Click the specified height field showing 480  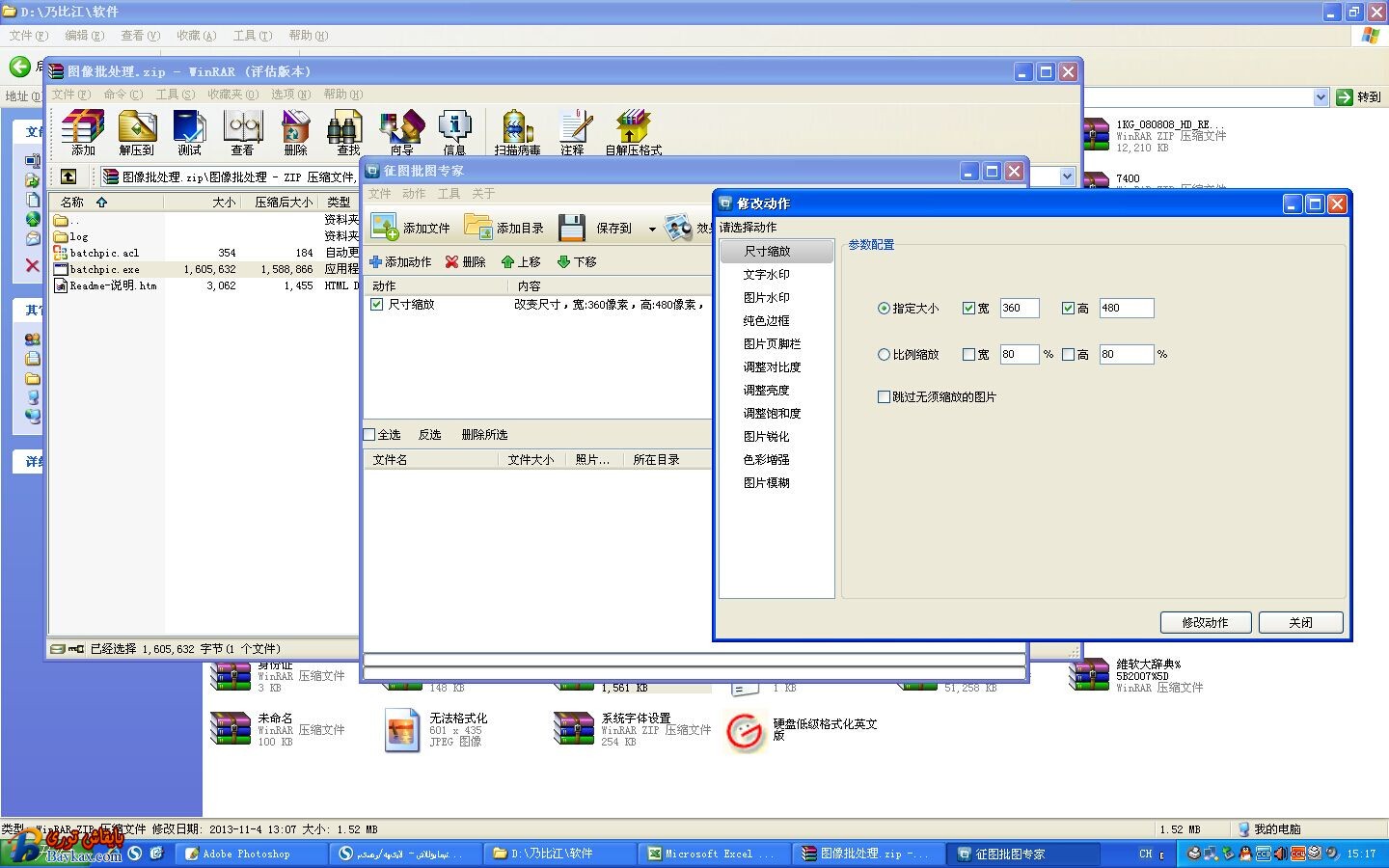click(x=1127, y=309)
